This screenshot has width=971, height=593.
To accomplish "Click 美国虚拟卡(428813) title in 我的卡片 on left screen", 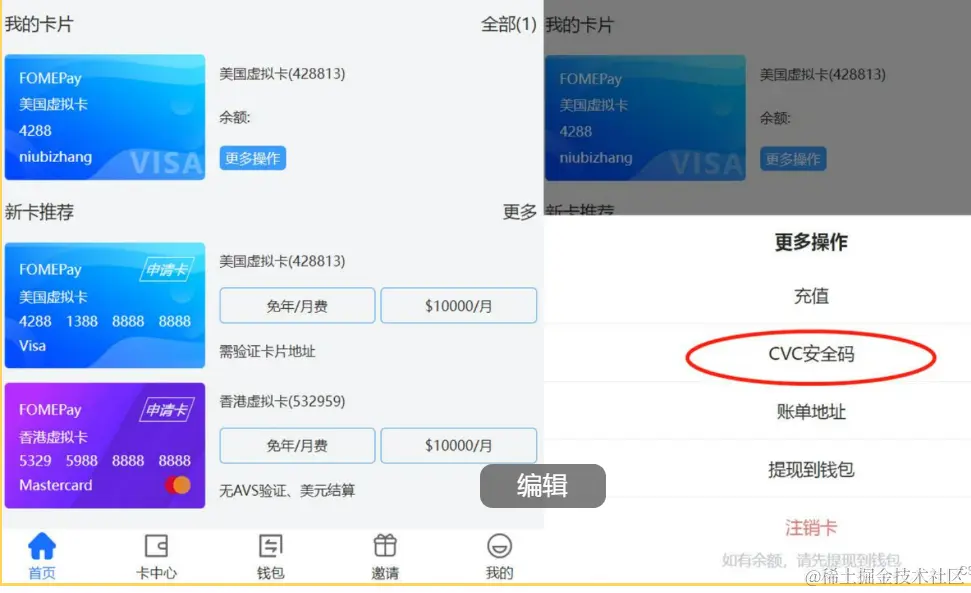I will 282,74.
